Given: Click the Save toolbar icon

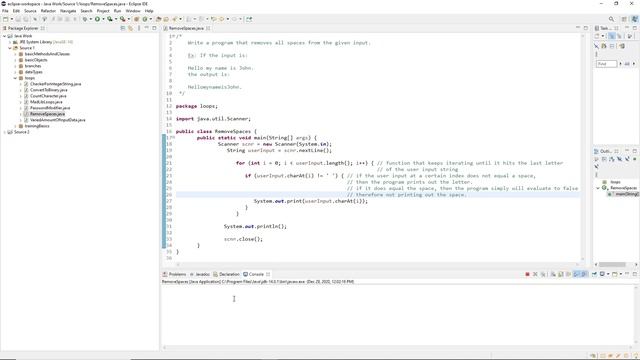Looking at the screenshot, I should pyautogui.click(x=18, y=19).
